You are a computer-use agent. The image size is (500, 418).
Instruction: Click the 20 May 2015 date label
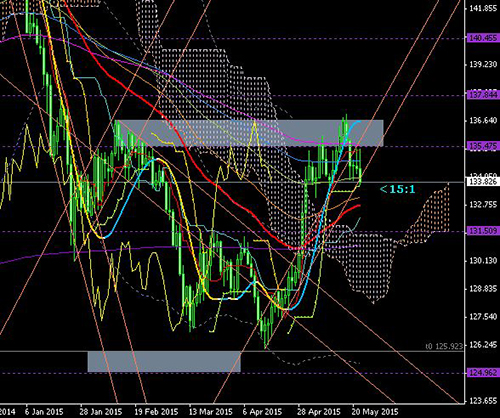(x=374, y=411)
